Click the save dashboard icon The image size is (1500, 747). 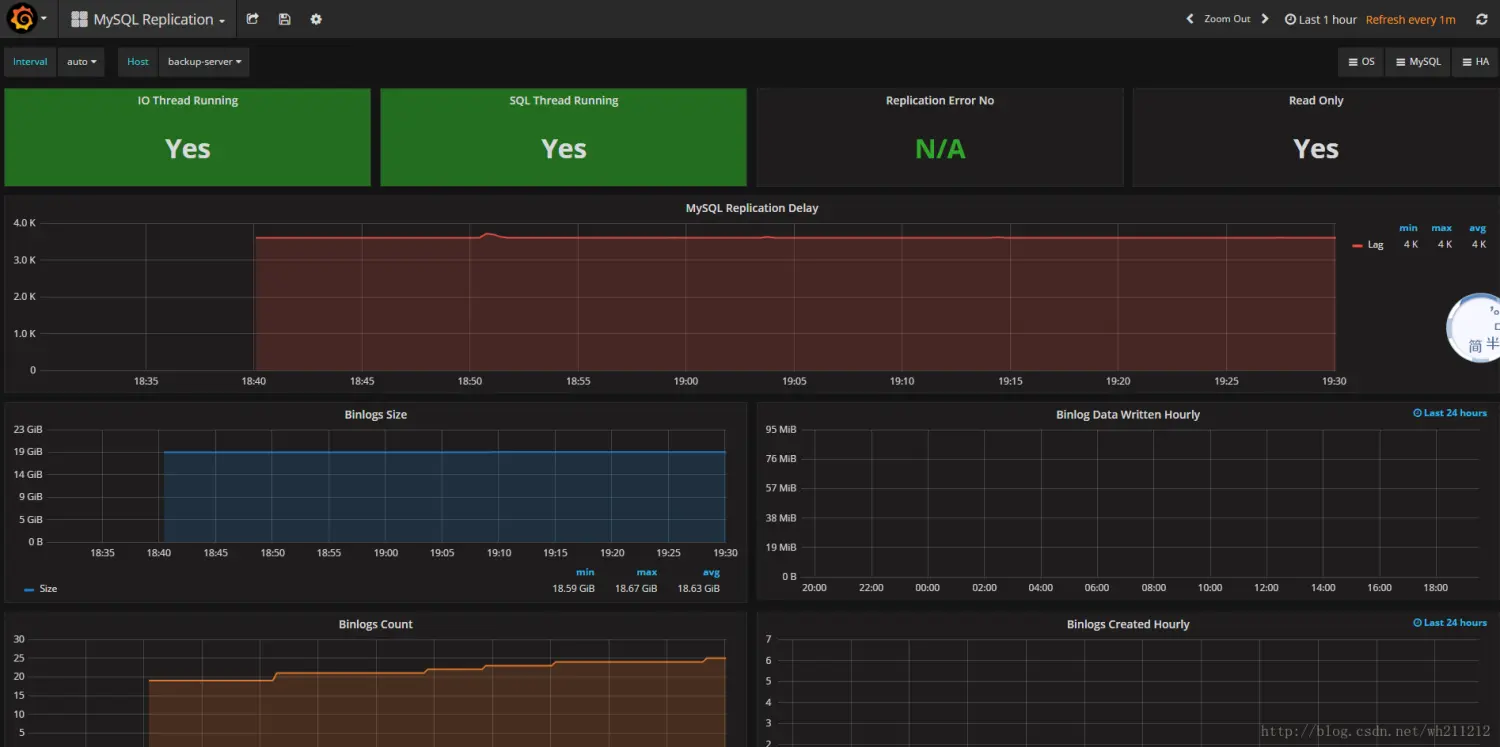pyautogui.click(x=285, y=19)
